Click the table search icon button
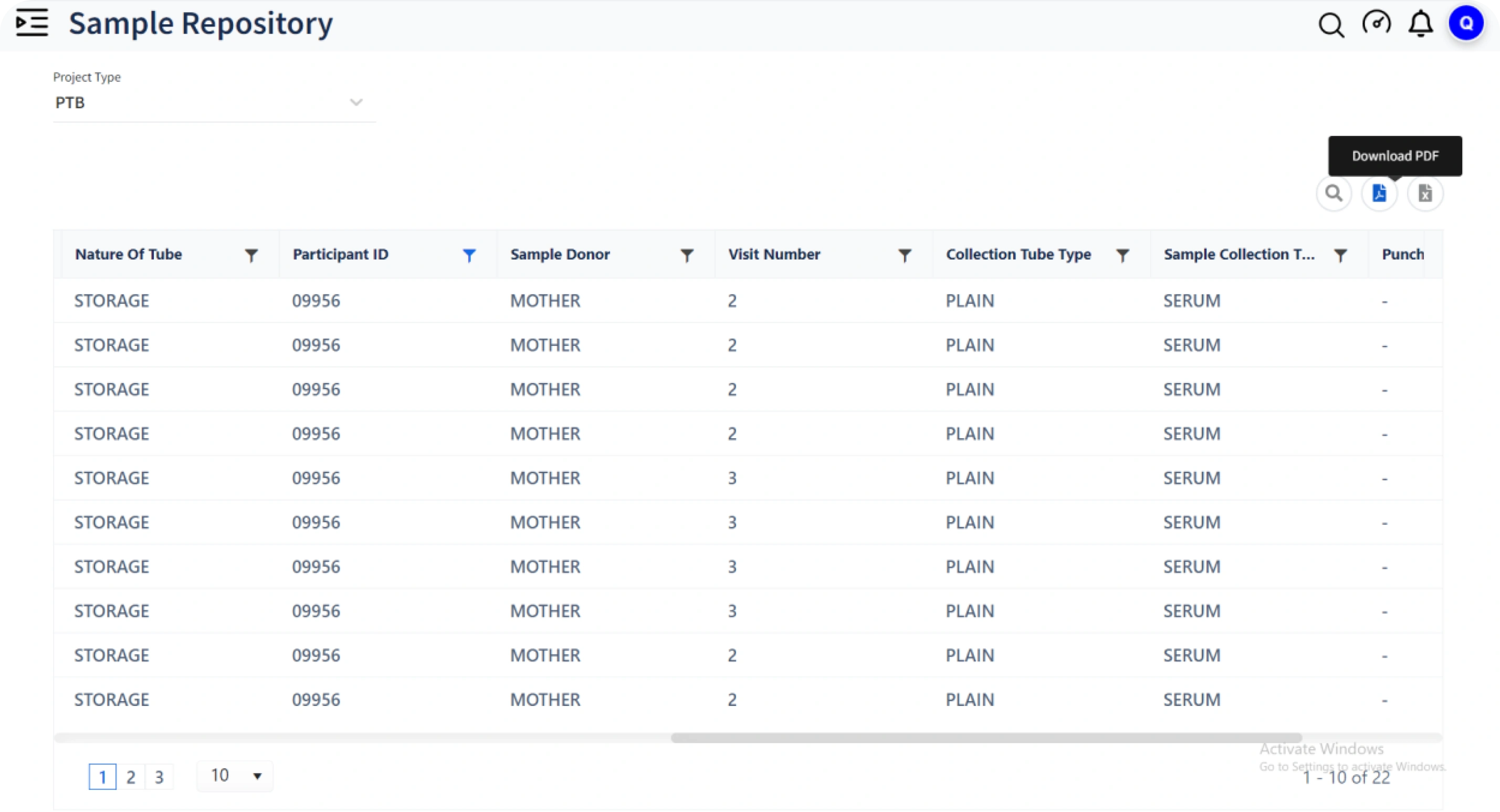The image size is (1500, 812). pos(1334,193)
